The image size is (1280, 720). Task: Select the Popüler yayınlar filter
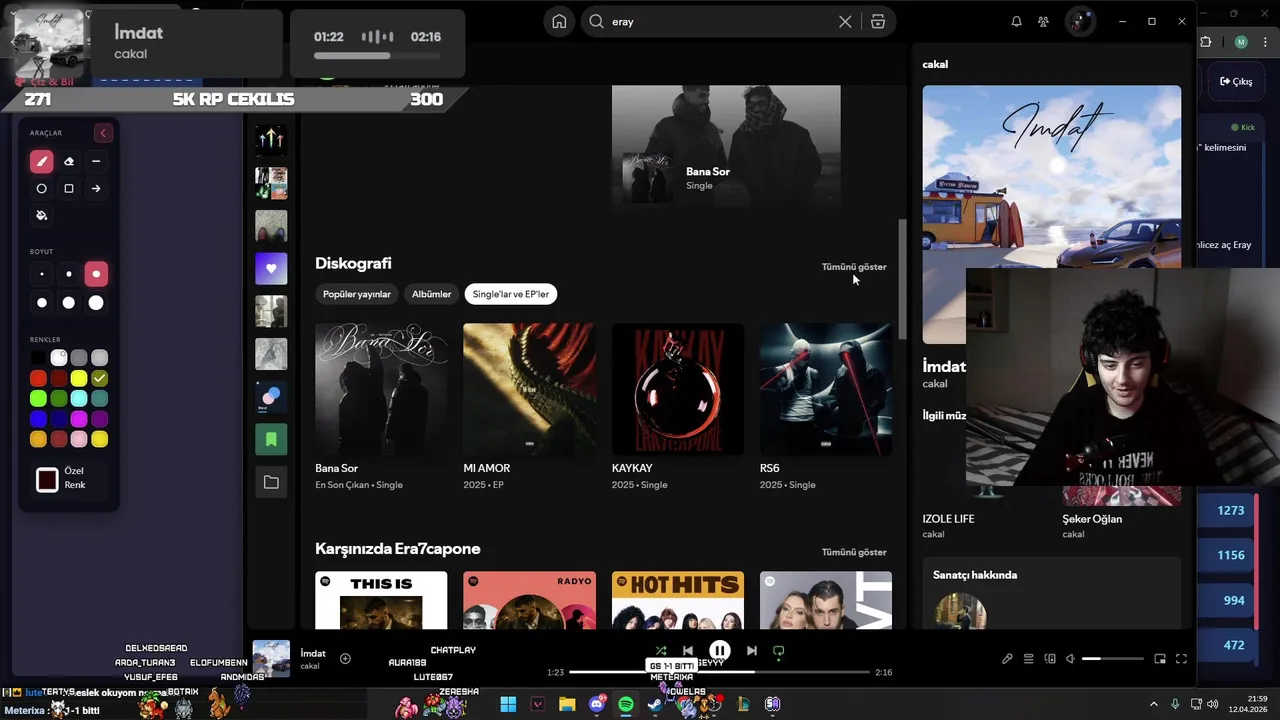[x=357, y=294]
